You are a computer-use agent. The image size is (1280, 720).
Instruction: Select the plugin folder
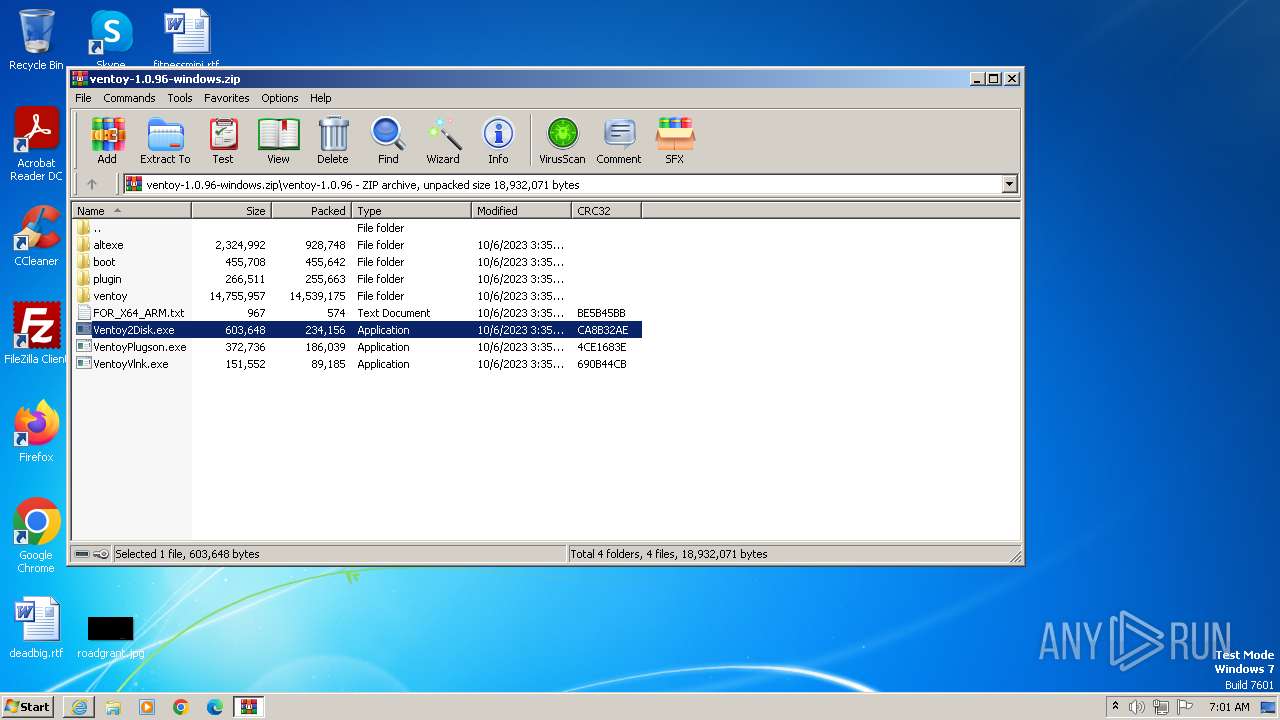coord(357,279)
